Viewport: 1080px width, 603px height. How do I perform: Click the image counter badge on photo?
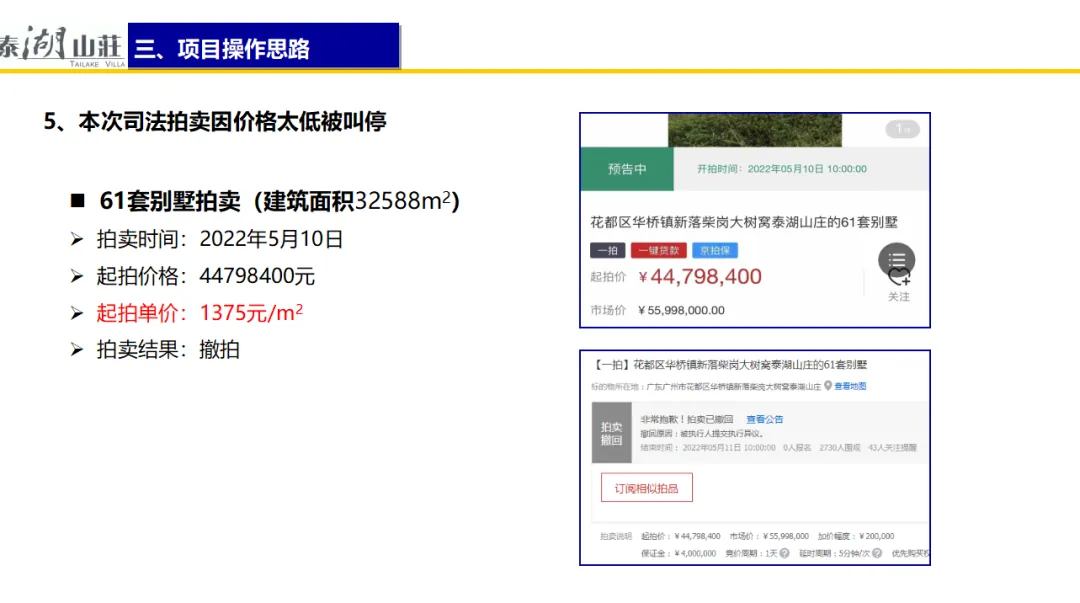click(x=902, y=129)
